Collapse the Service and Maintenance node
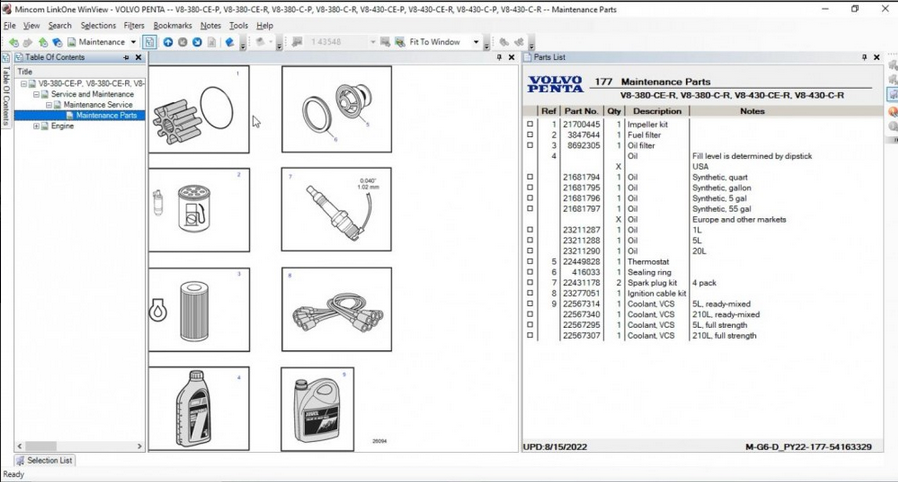 36,94
